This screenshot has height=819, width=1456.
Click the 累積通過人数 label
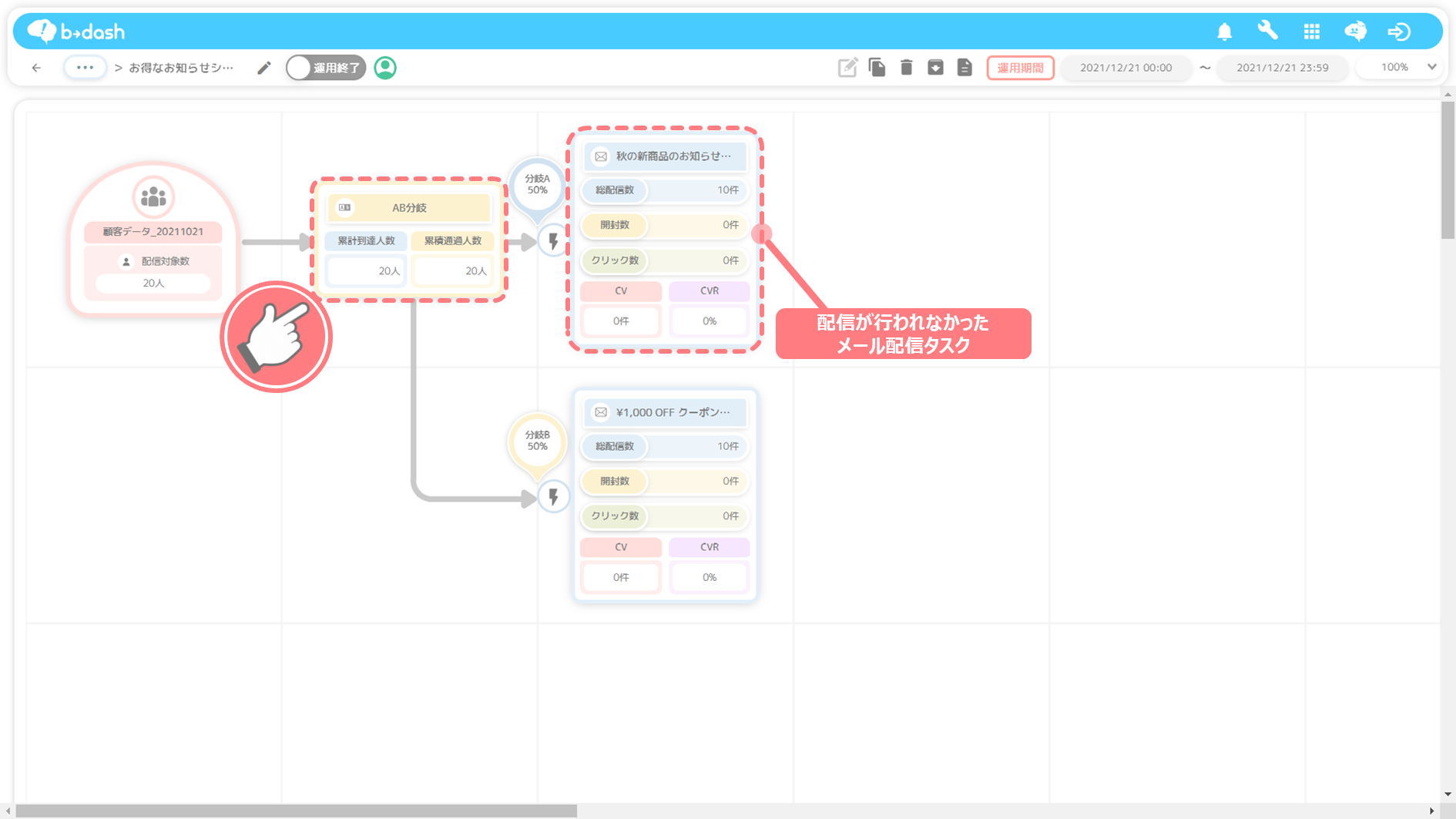(453, 240)
